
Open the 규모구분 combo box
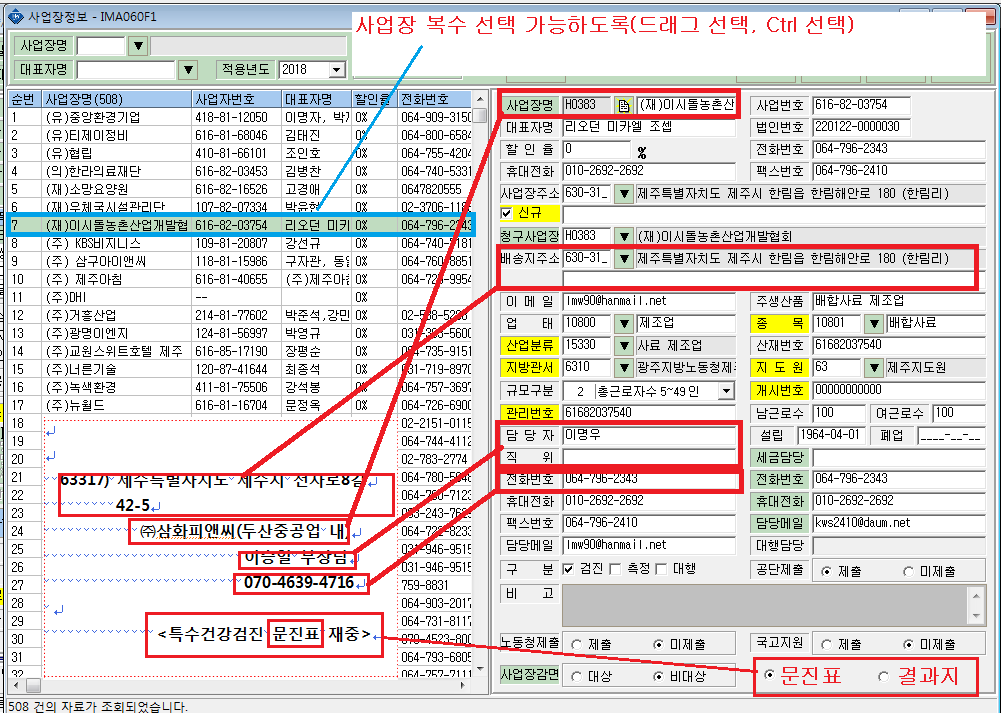click(x=725, y=391)
